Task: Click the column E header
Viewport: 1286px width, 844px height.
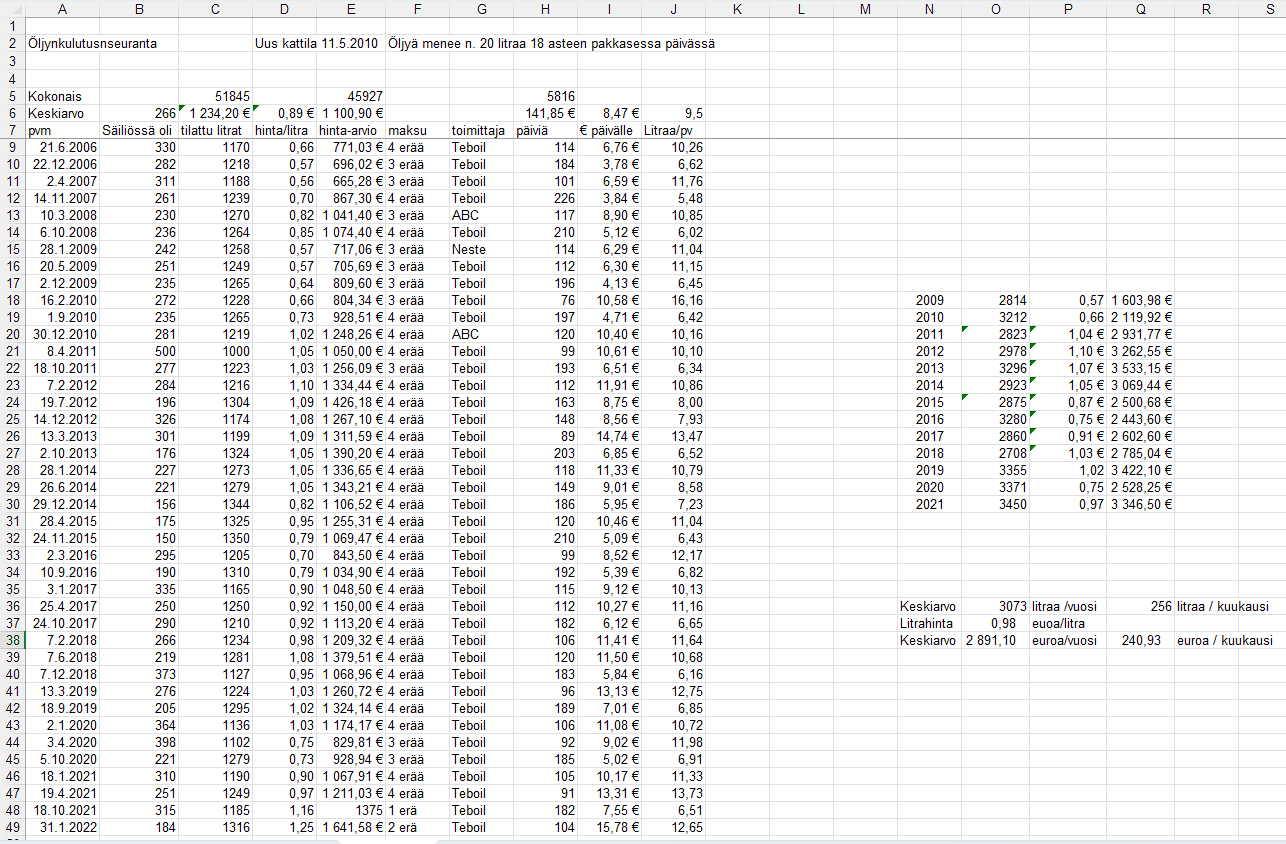Action: (351, 9)
